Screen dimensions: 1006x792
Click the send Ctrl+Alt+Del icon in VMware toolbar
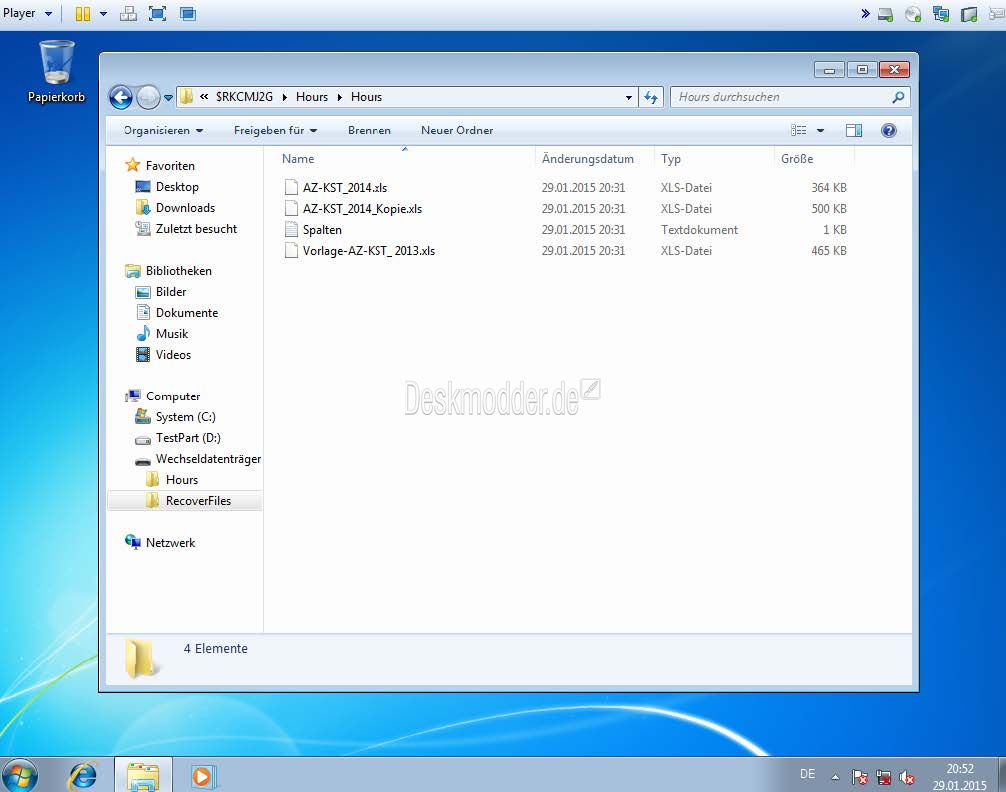point(128,13)
